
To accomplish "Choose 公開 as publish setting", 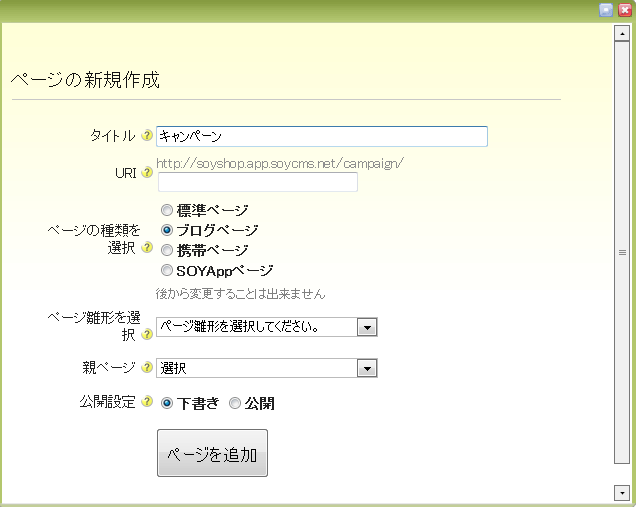I will (235, 403).
